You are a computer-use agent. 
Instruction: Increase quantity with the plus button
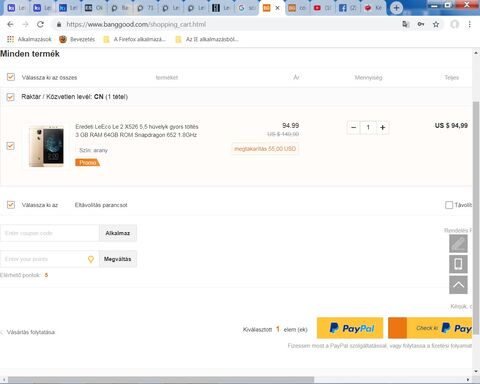(x=383, y=127)
